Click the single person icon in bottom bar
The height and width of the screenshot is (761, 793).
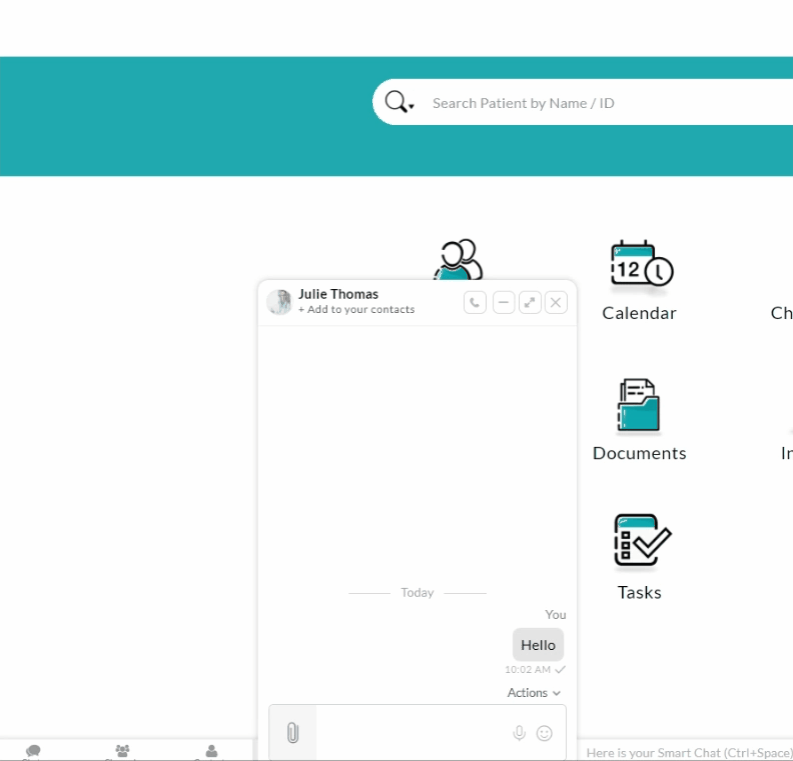[x=211, y=751]
